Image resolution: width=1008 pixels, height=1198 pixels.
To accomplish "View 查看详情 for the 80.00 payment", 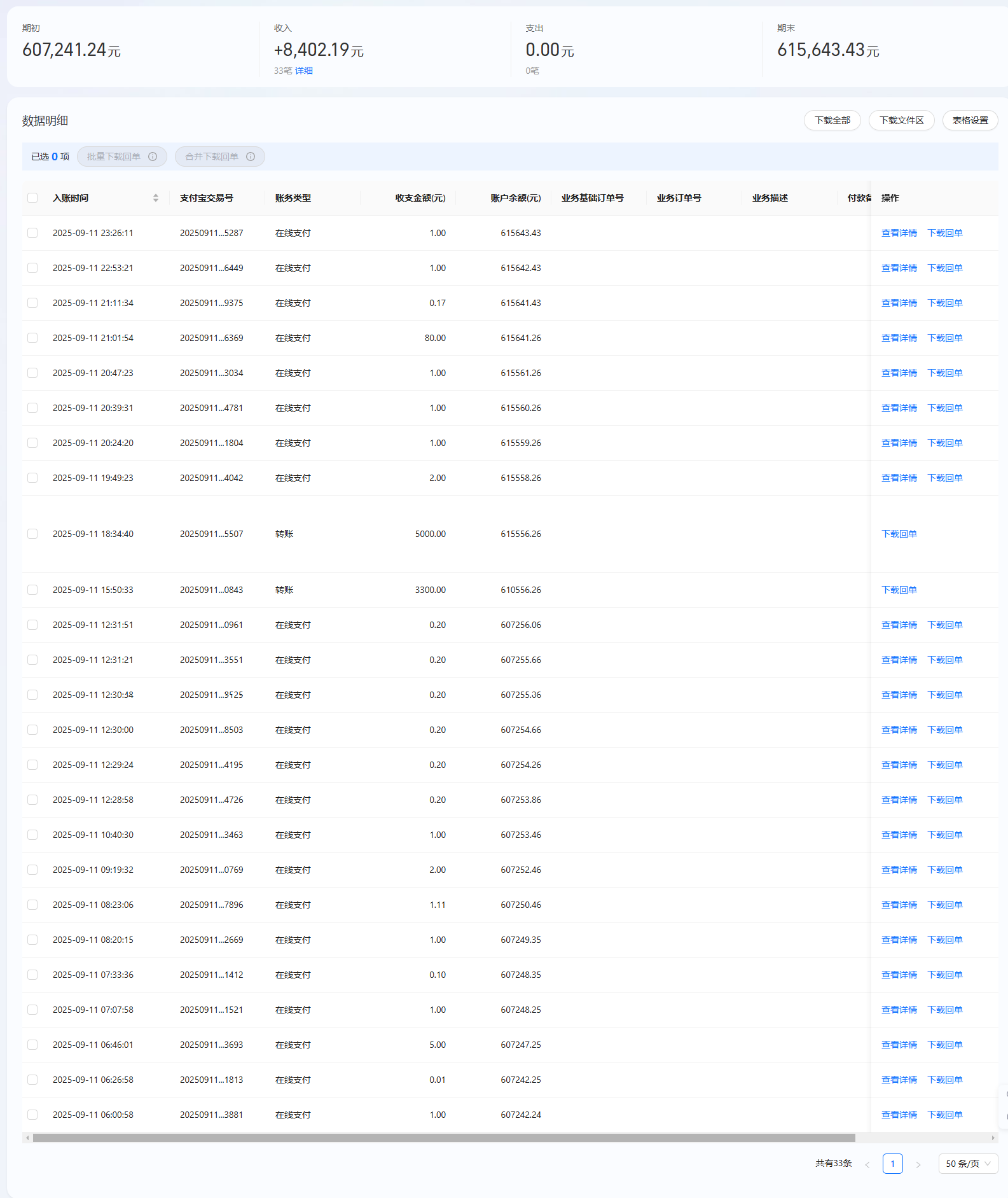I will click(899, 338).
